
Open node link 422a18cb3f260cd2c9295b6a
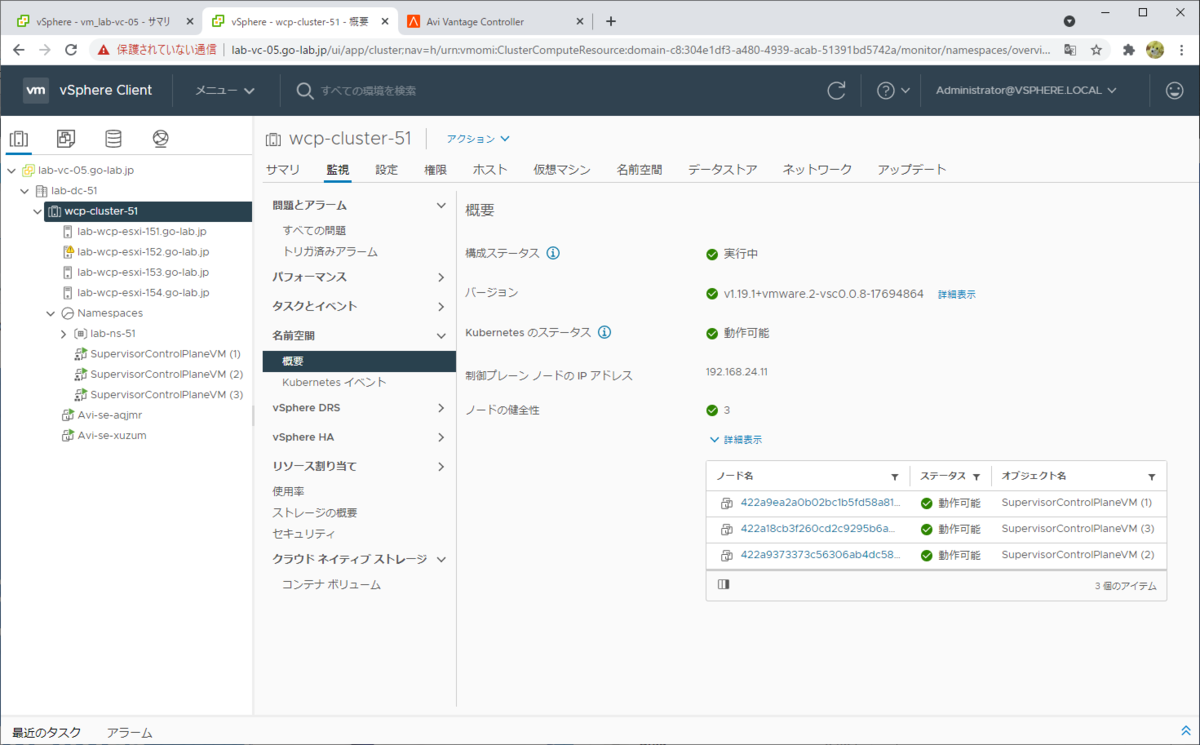[818, 528]
